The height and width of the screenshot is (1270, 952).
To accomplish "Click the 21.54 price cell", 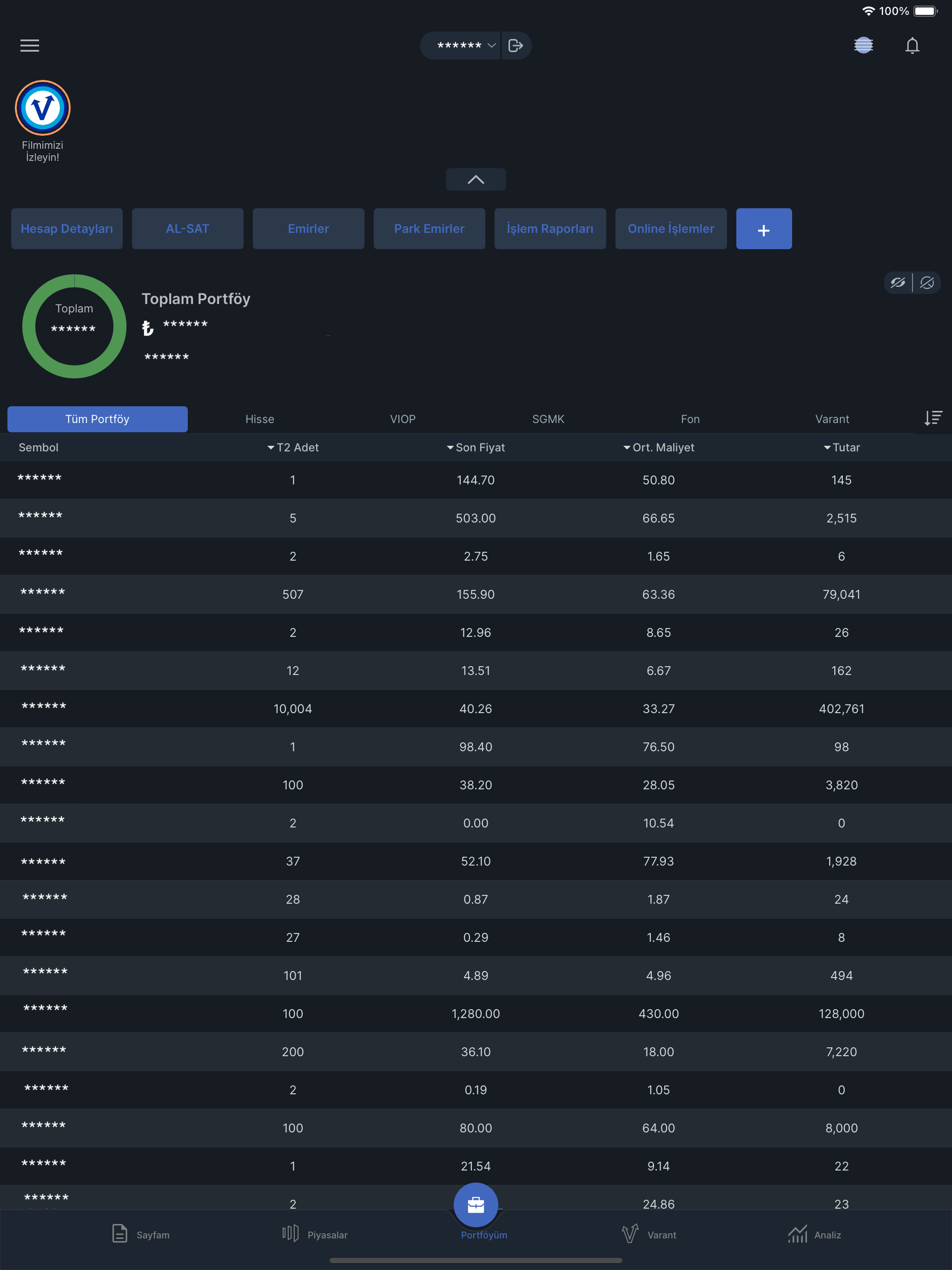I will pos(476,1166).
